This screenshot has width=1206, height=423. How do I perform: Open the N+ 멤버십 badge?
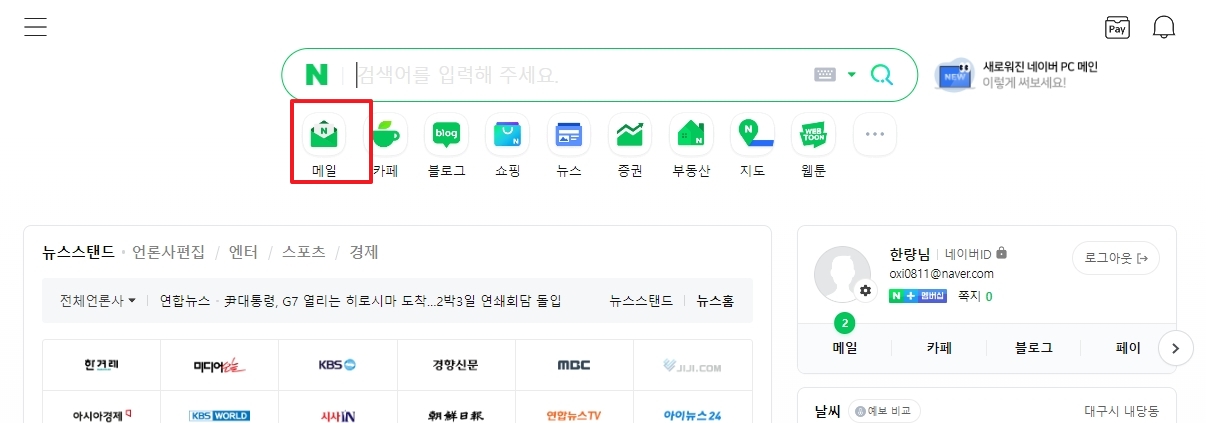(x=917, y=296)
